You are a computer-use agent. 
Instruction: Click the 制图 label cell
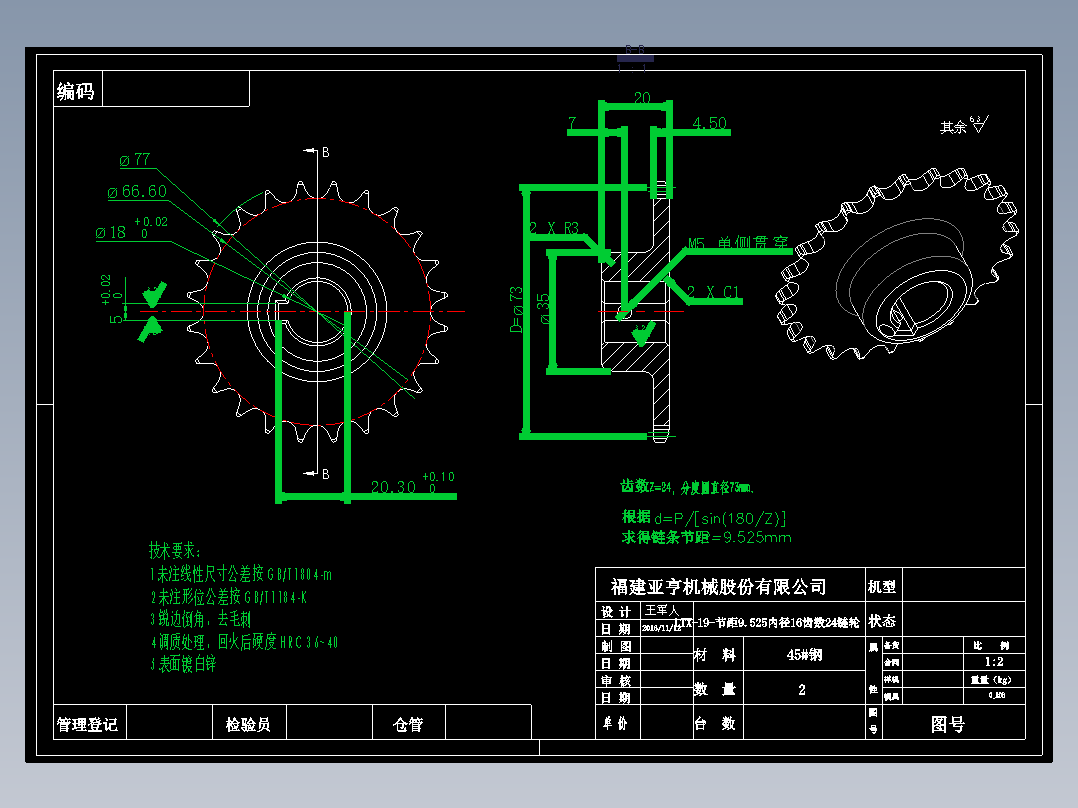617,646
